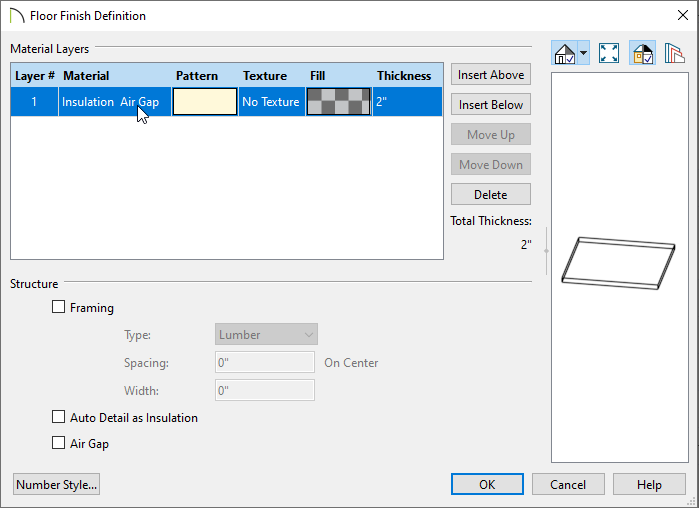Open the Lumber type dropdown

[266, 334]
